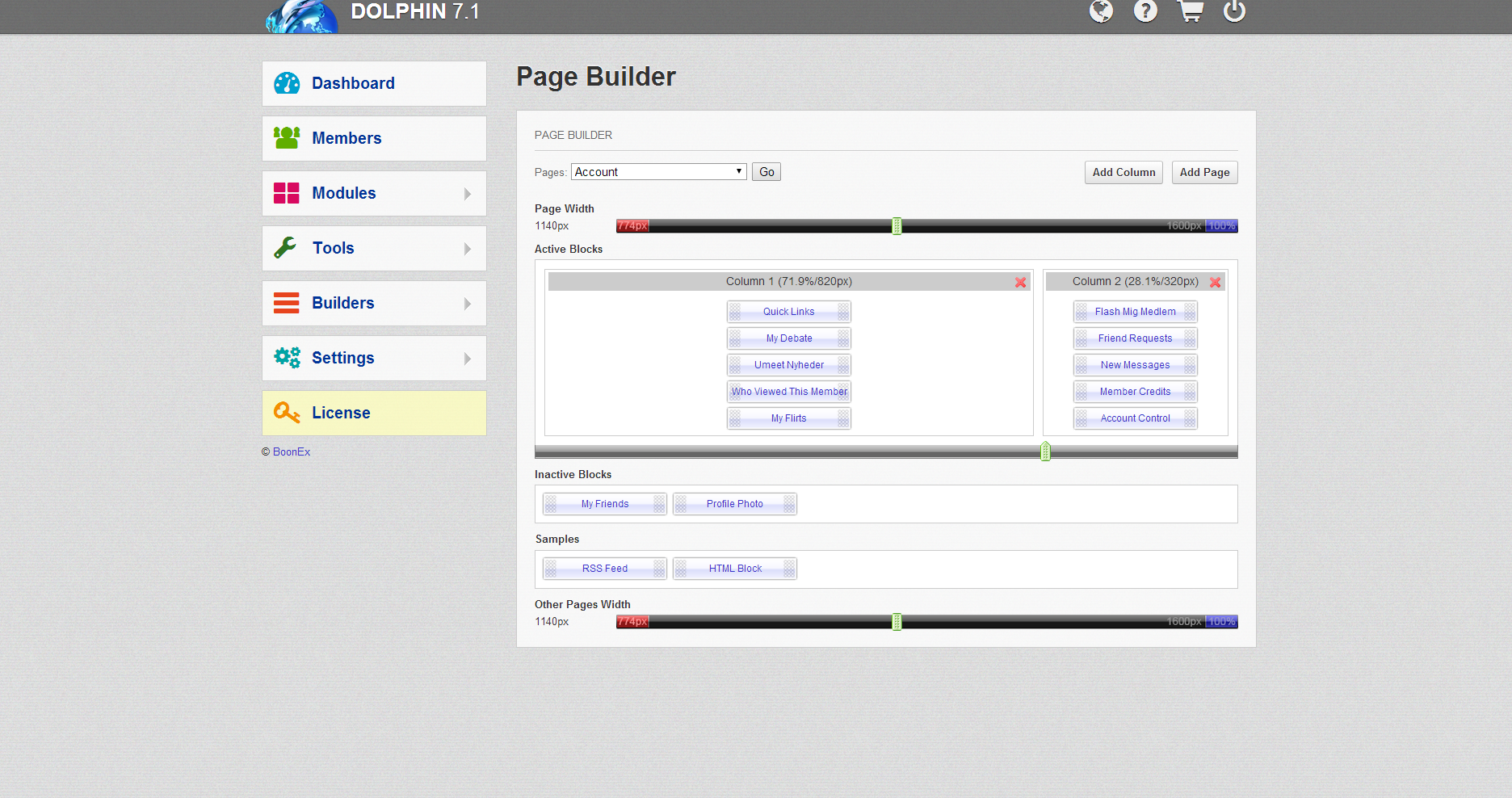Click the green Members people icon
This screenshot has height=798, width=1512.
[287, 138]
